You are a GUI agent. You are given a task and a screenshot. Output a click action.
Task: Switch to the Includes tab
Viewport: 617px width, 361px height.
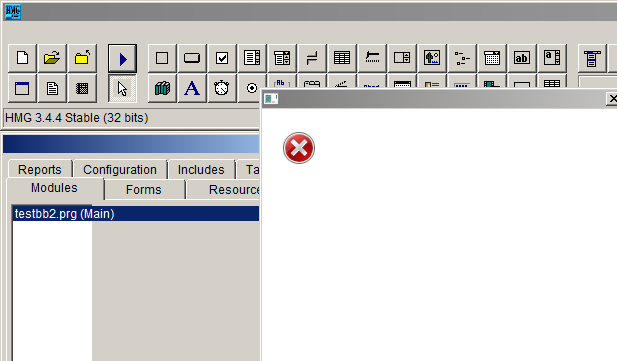pos(201,170)
